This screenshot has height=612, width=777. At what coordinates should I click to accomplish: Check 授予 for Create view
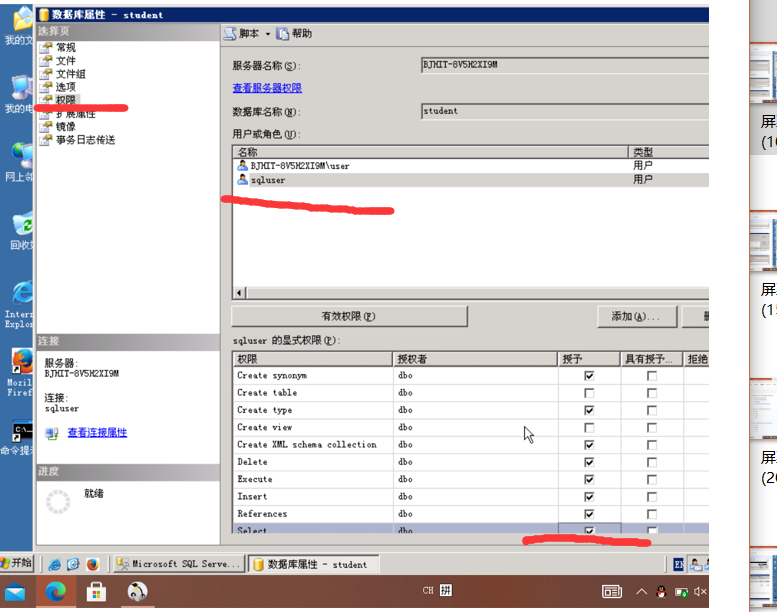tap(589, 428)
